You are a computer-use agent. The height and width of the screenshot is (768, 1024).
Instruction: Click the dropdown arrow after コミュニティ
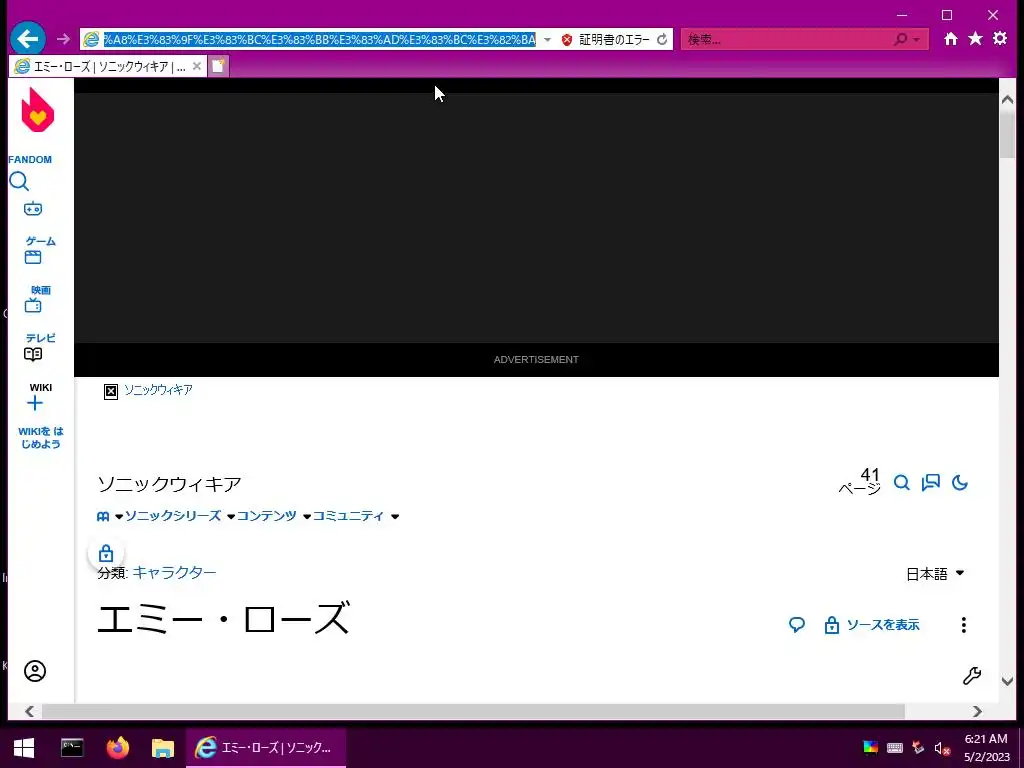394,517
